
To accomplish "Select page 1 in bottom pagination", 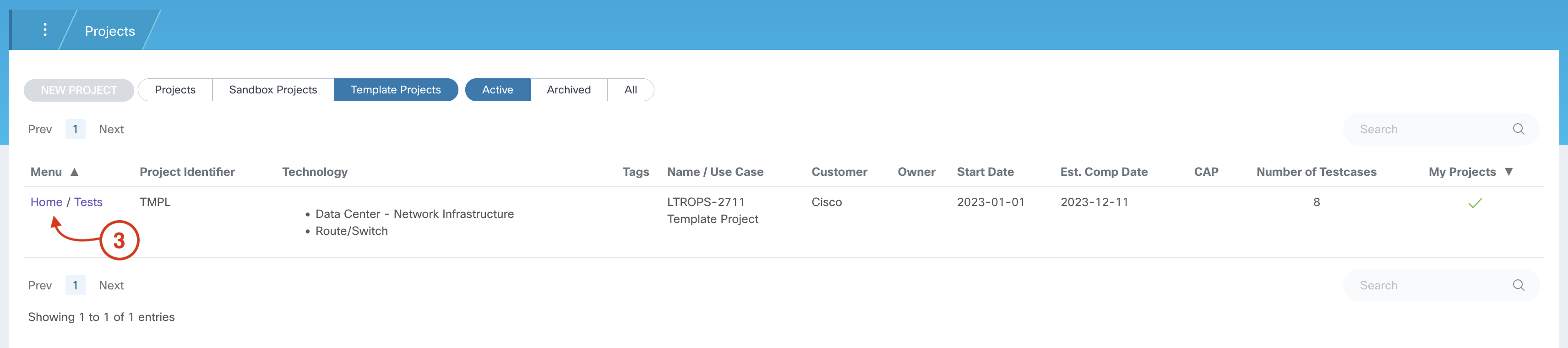I will tap(76, 286).
